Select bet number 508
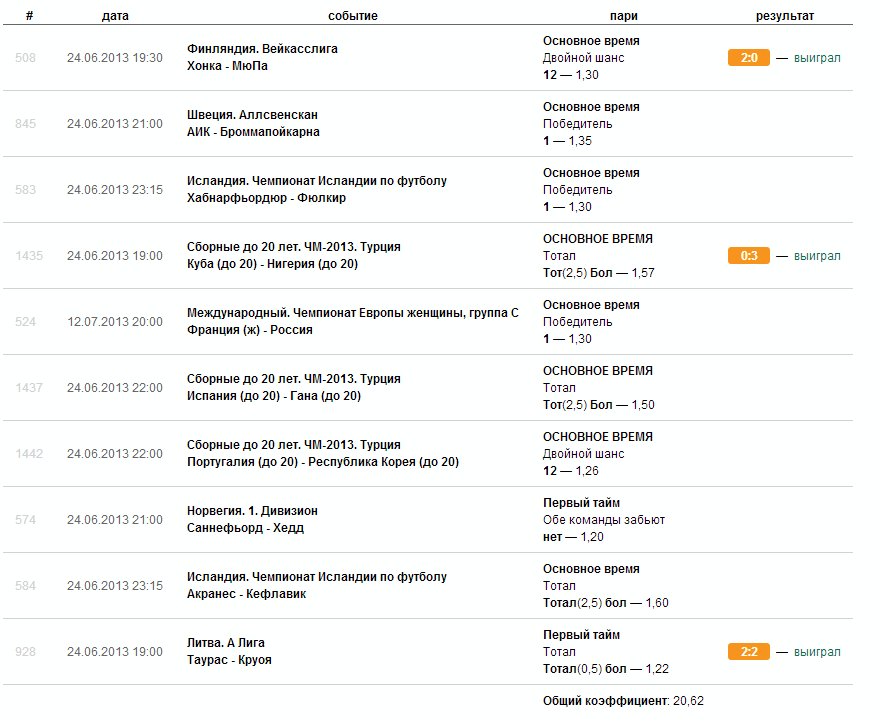Screen dimensions: 877x720 [25, 58]
